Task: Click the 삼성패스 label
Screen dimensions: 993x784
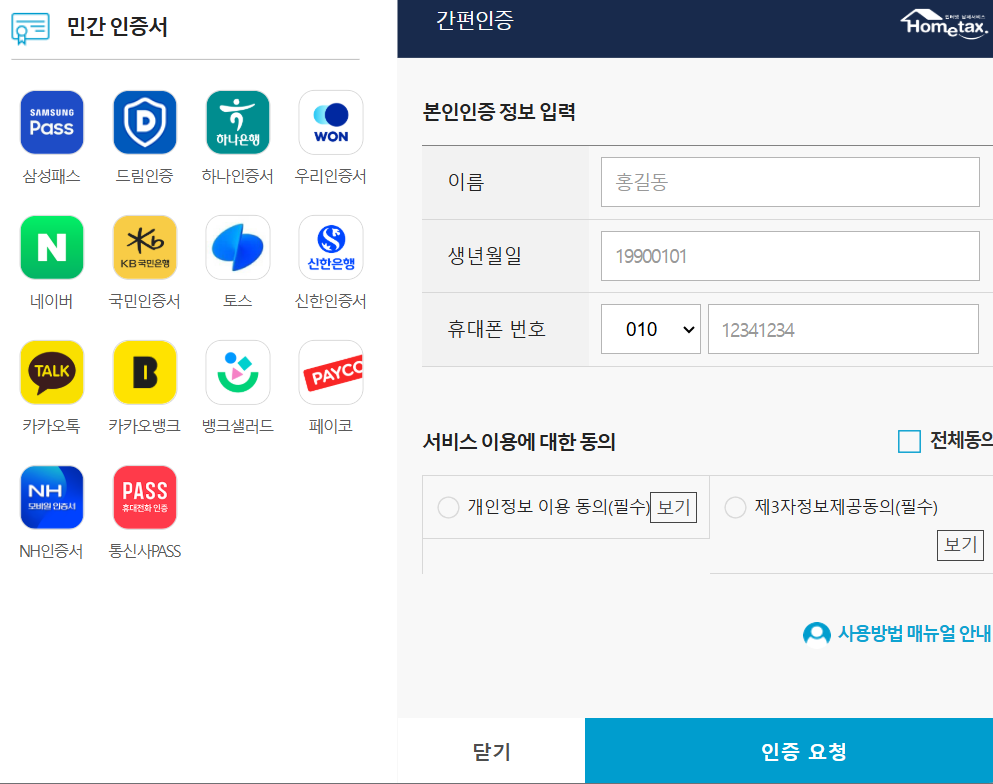Action: (x=52, y=176)
